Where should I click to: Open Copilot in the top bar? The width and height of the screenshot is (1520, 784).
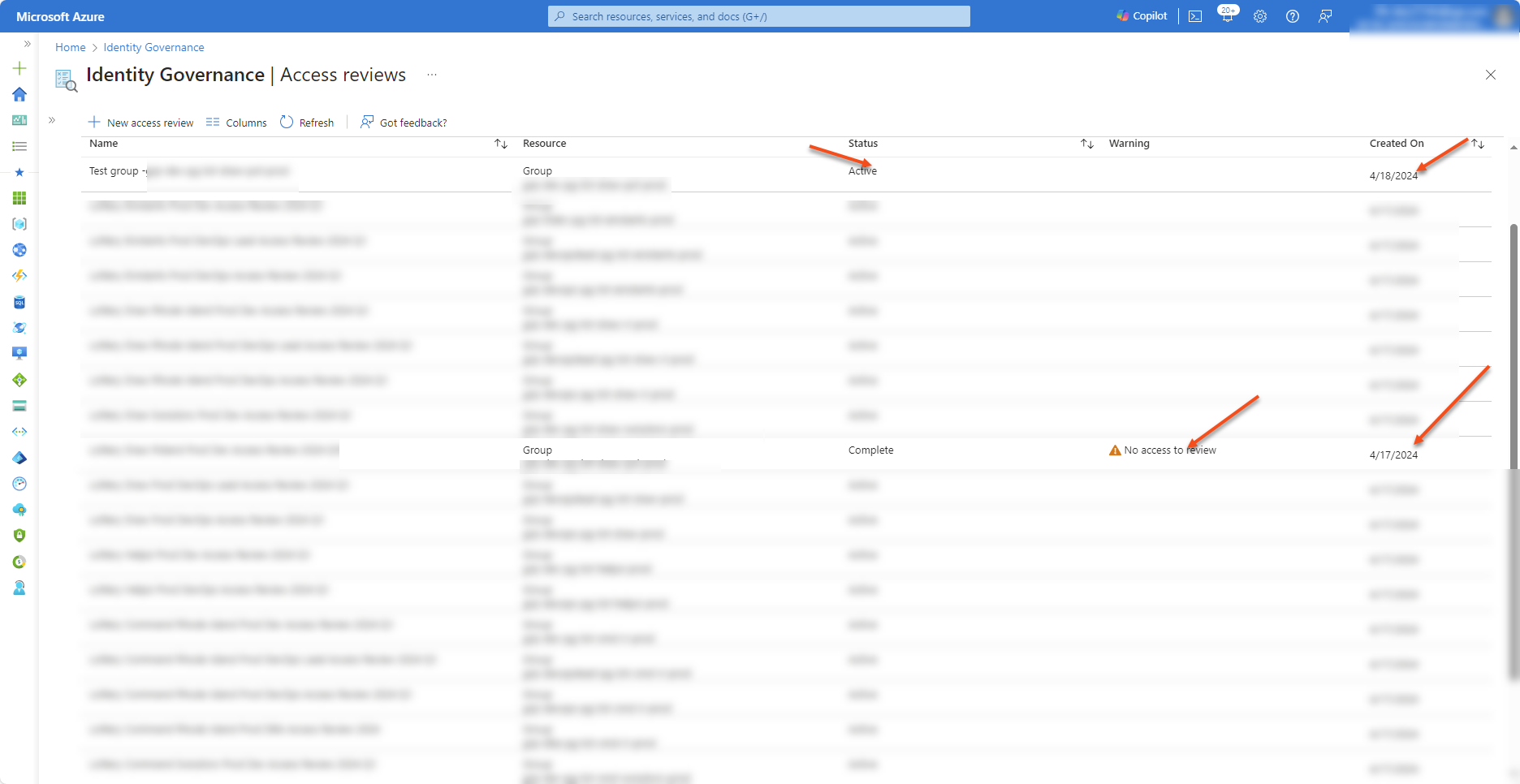click(1142, 15)
